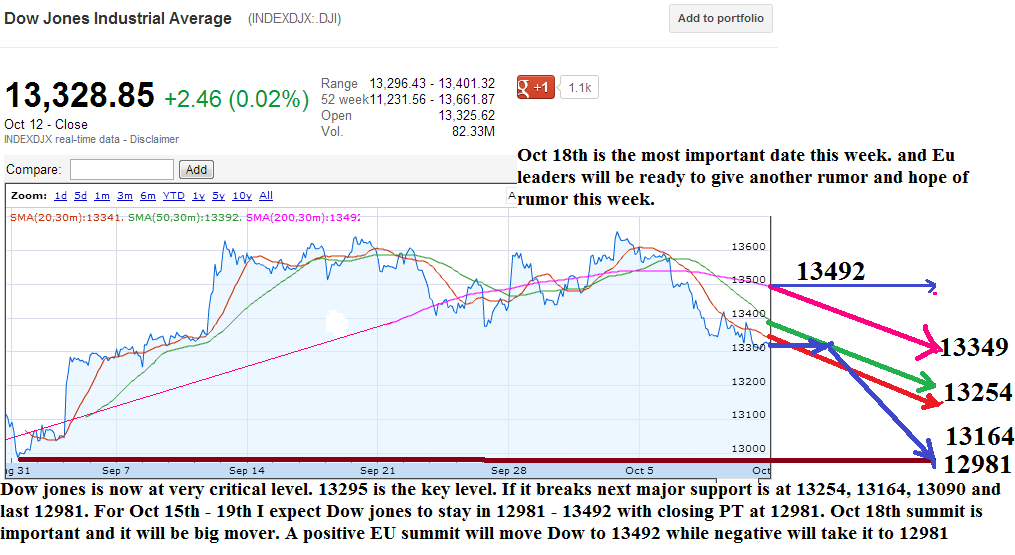Click the 13254 target number
The width and height of the screenshot is (1015, 555).
click(x=977, y=392)
